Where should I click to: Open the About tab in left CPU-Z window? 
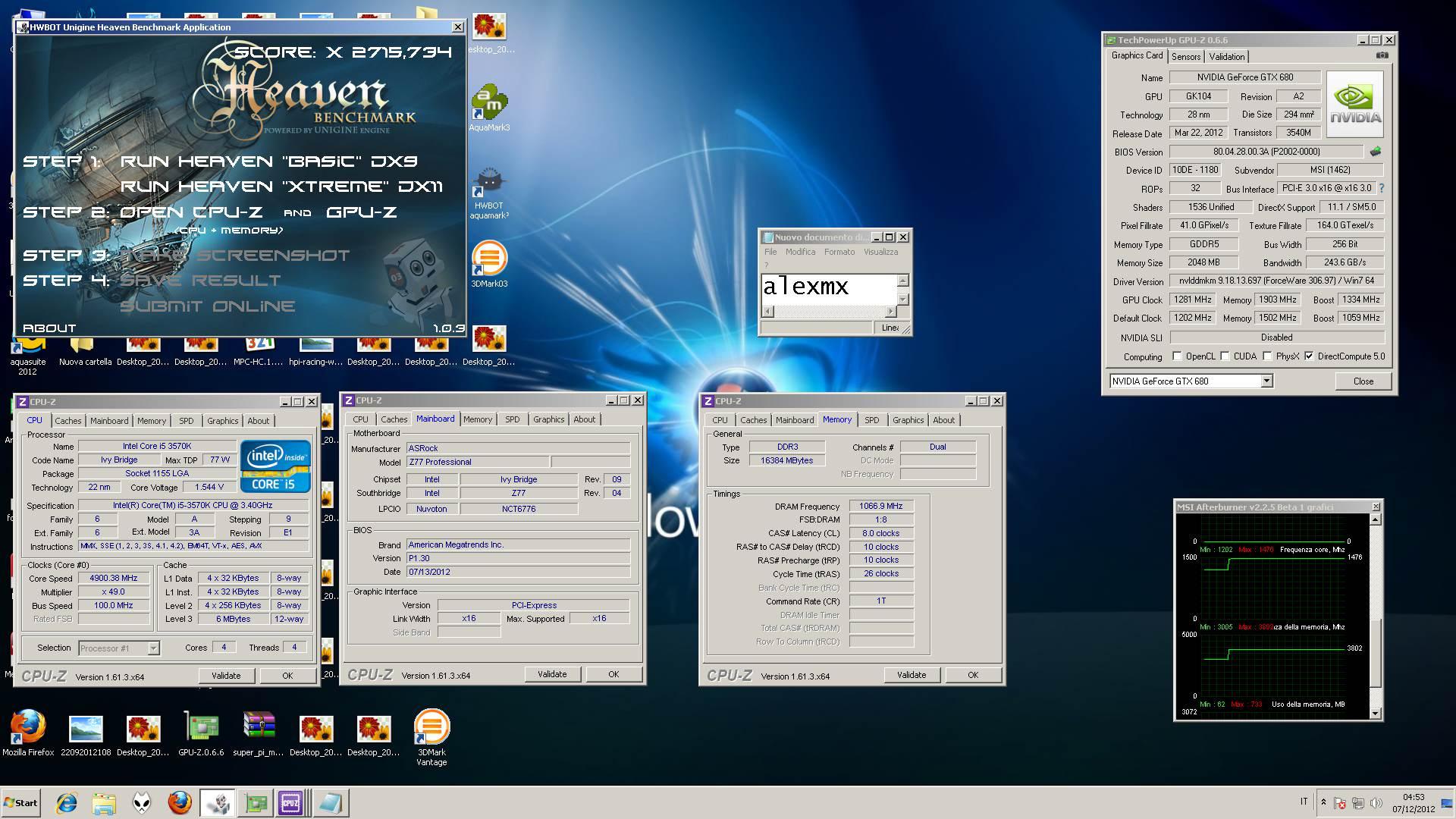[x=258, y=421]
